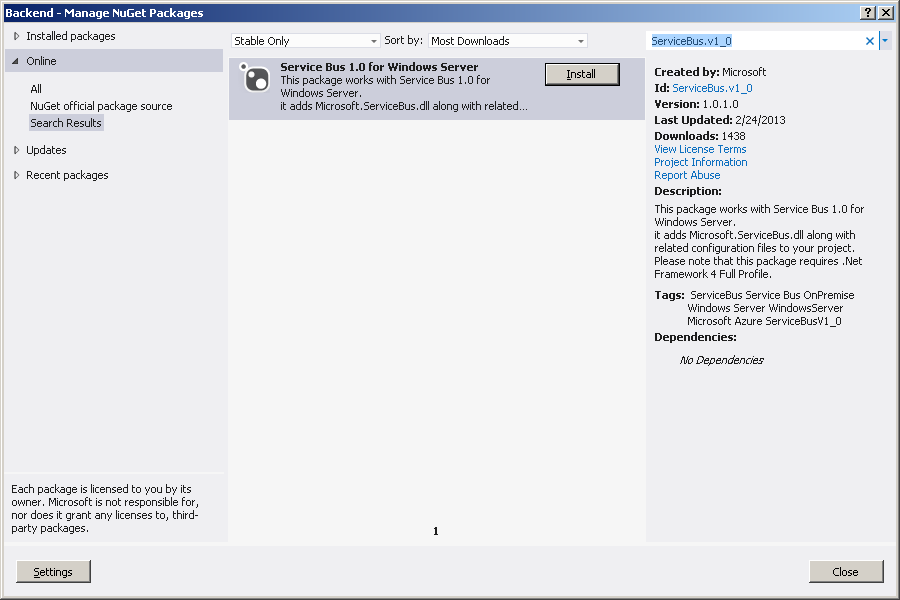
Task: Select NuGet official package source
Action: pyautogui.click(x=101, y=106)
